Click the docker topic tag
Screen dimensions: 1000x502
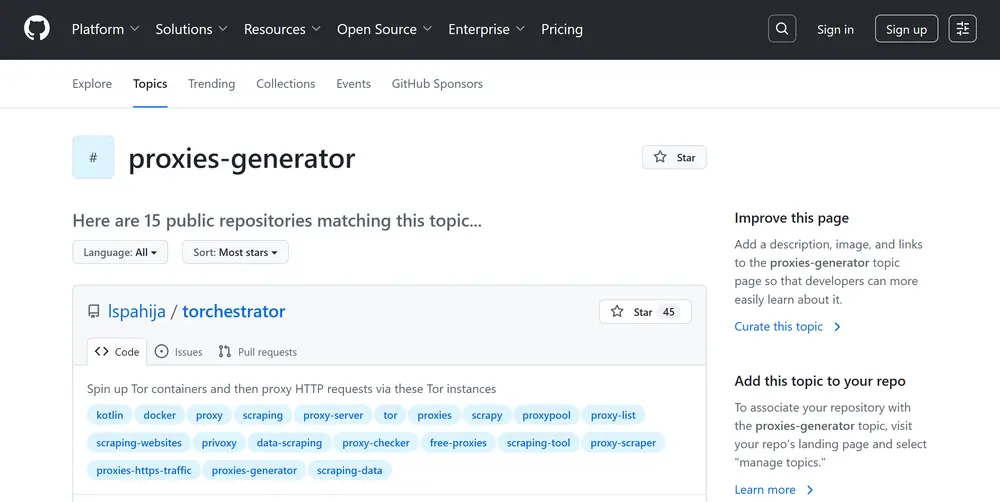coord(159,415)
